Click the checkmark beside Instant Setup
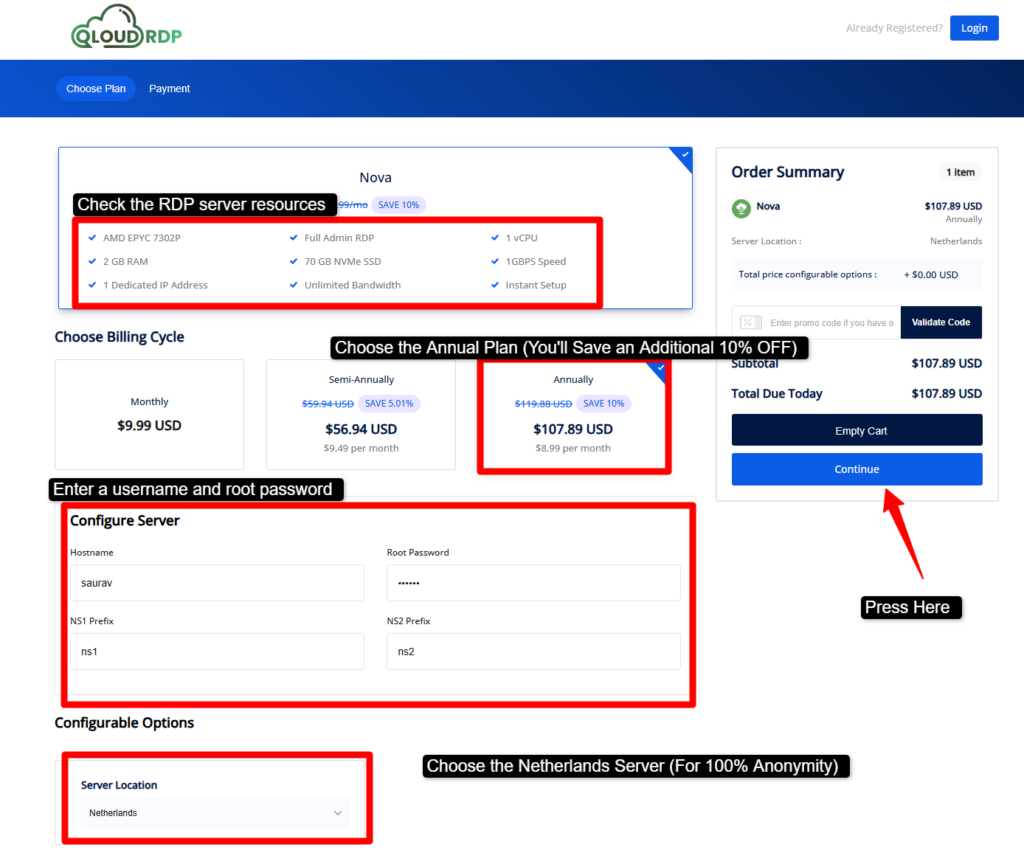 [495, 285]
